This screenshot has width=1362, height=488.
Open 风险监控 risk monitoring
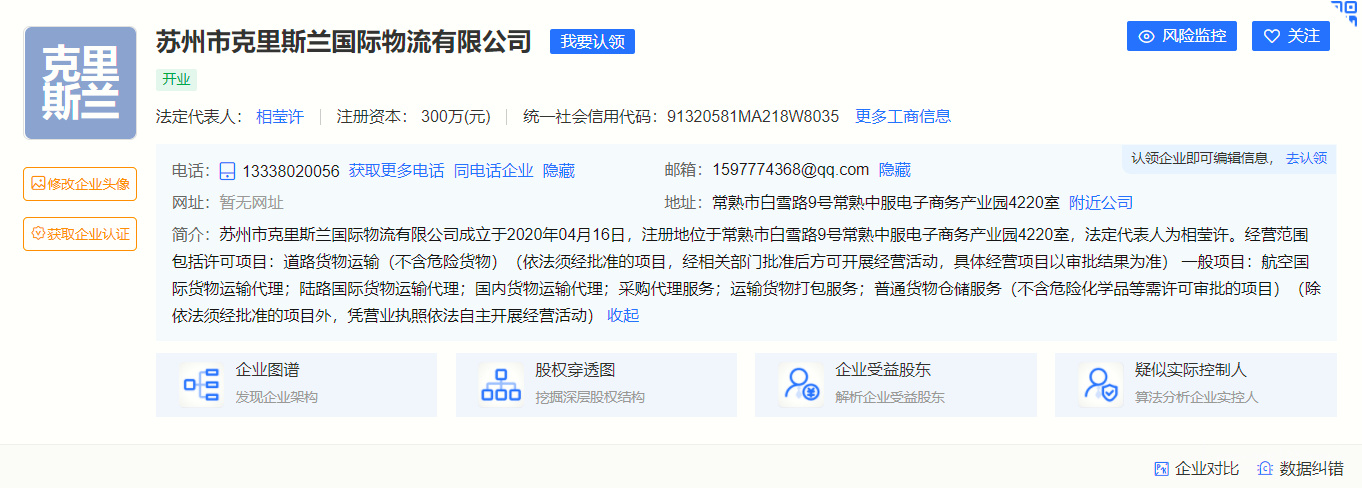pos(1182,36)
